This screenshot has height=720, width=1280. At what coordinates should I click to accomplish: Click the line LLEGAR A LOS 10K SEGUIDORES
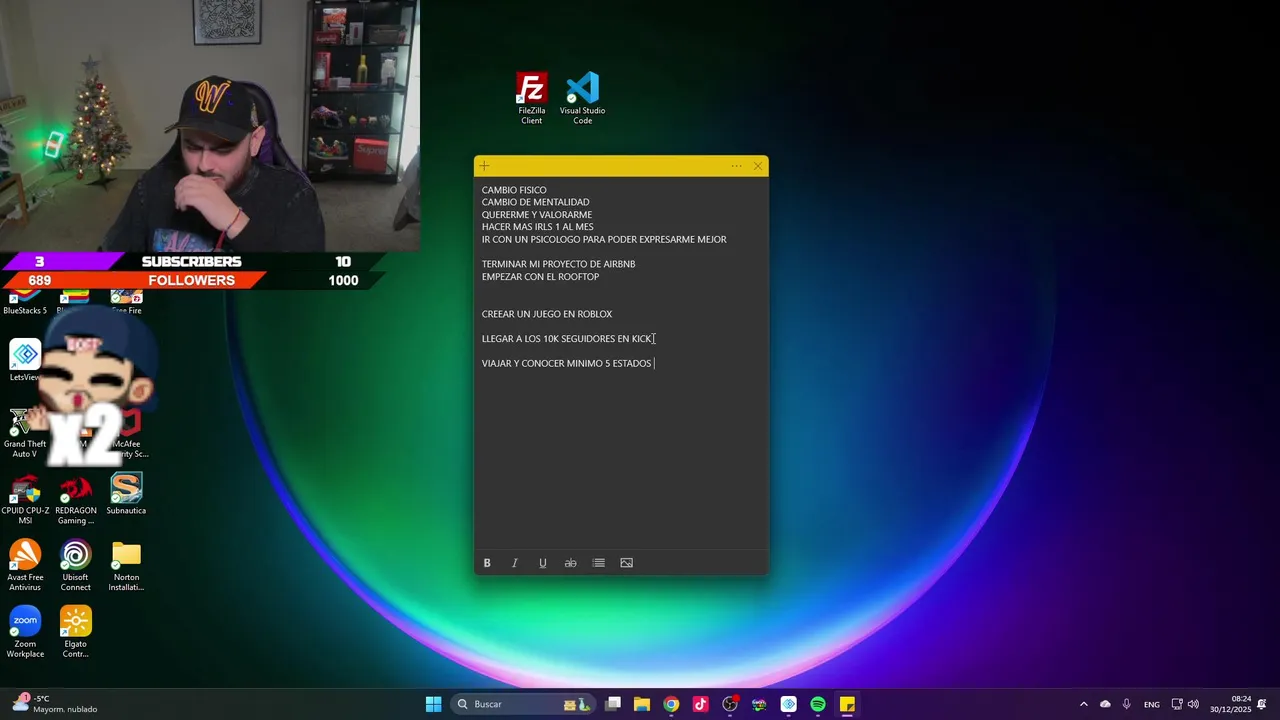pyautogui.click(x=567, y=339)
